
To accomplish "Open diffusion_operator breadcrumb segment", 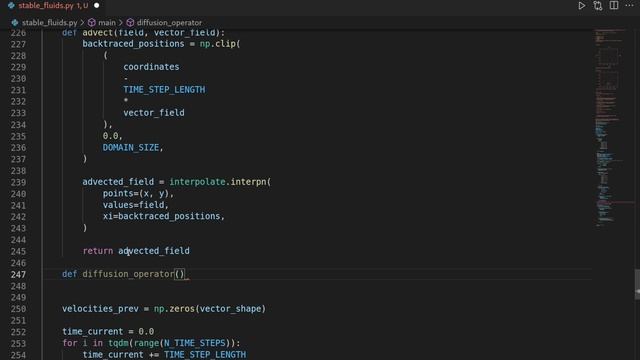I will [x=169, y=23].
